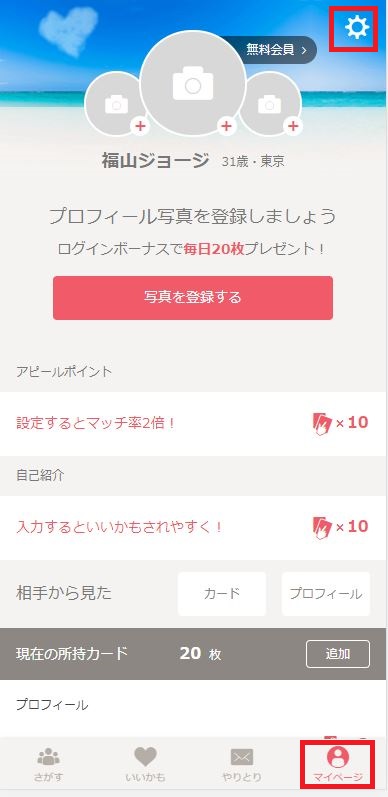Viewport: 388px width, 797px height.
Task: Switch to the いいかも heart tab
Action: pyautogui.click(x=145, y=764)
